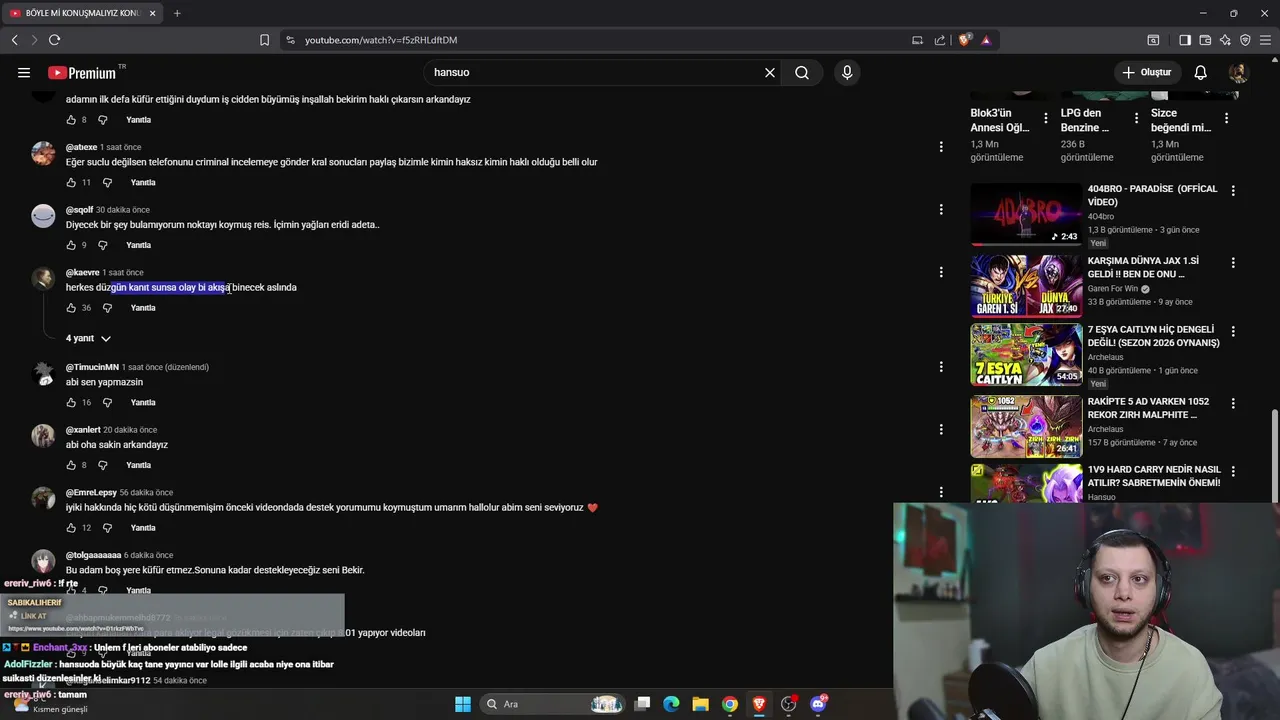This screenshot has width=1280, height=720.
Task: Open the YouTube notifications bell
Action: [x=1201, y=72]
